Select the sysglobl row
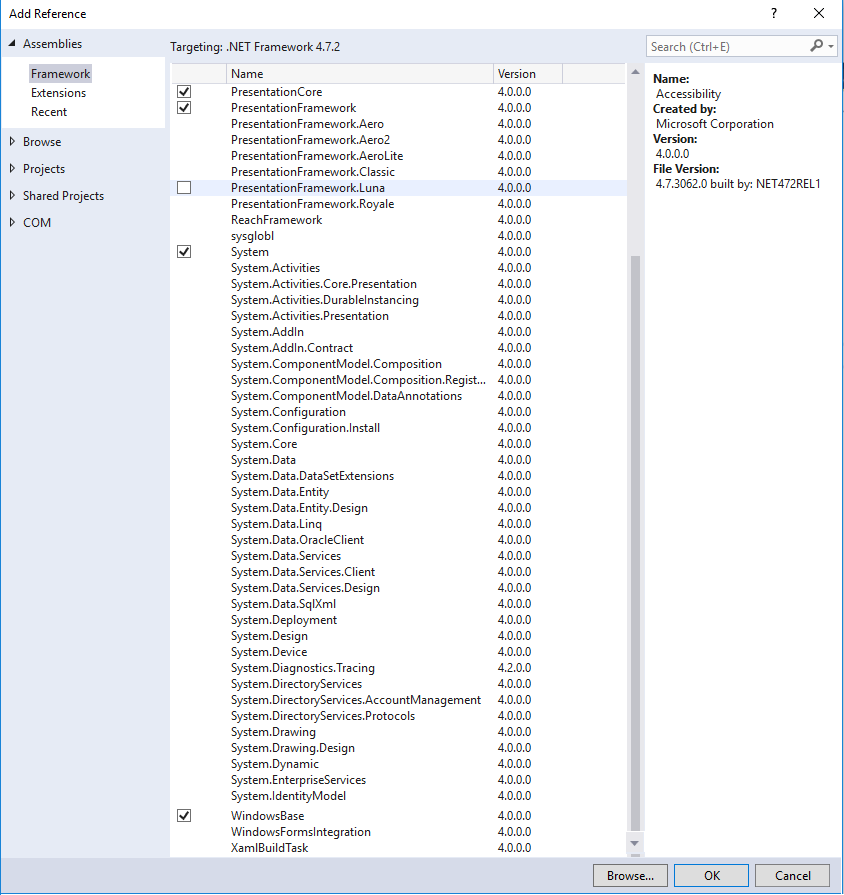The width and height of the screenshot is (844, 895). pos(398,235)
